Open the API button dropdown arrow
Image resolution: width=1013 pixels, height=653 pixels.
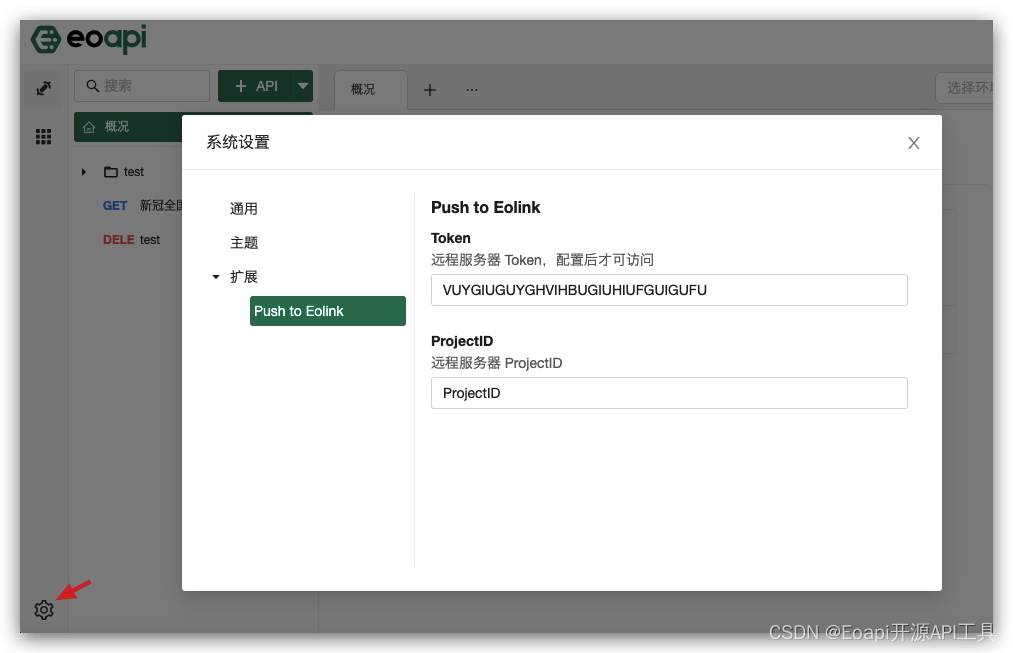(303, 86)
